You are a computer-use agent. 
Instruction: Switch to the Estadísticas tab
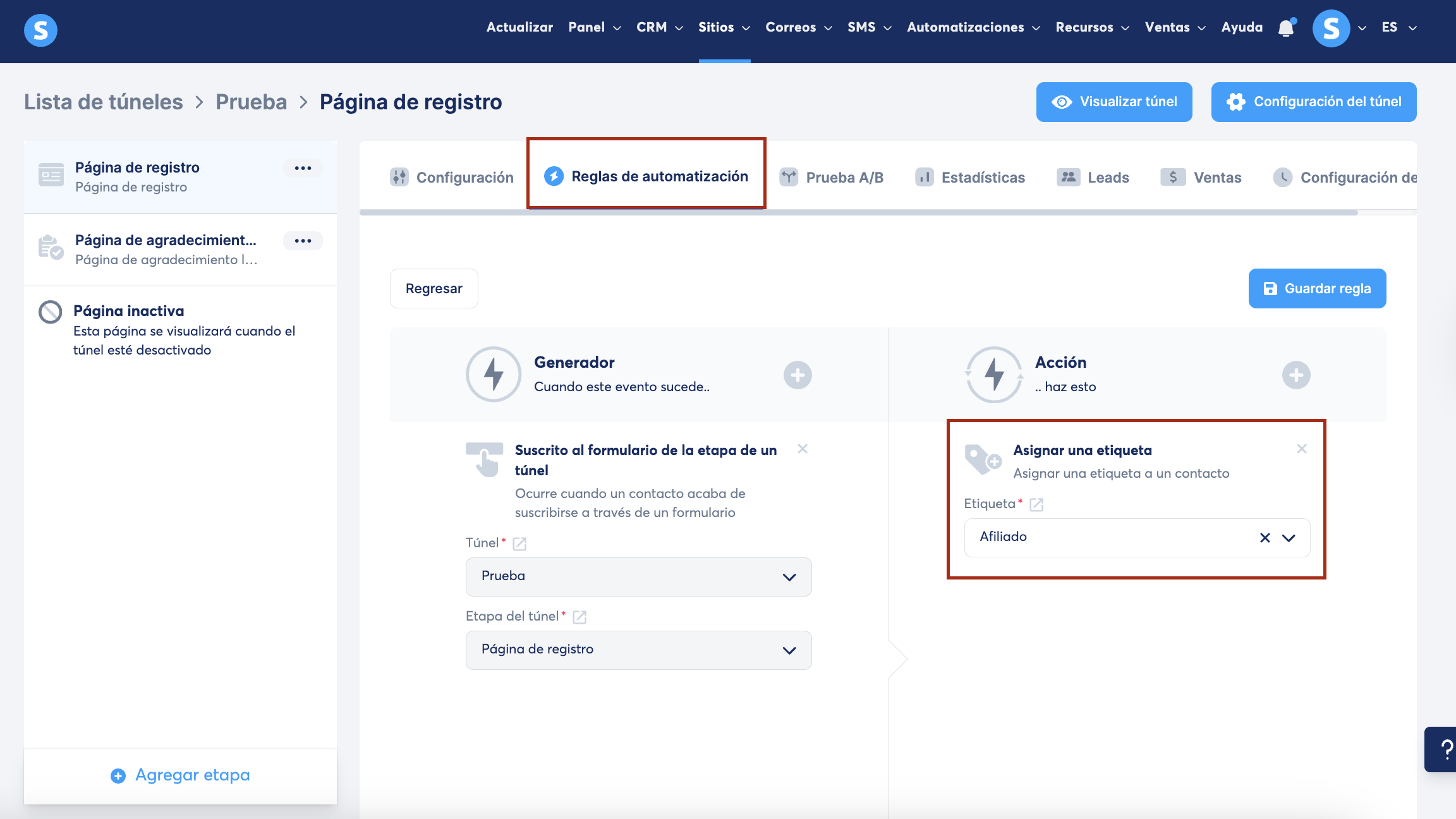[x=971, y=178]
